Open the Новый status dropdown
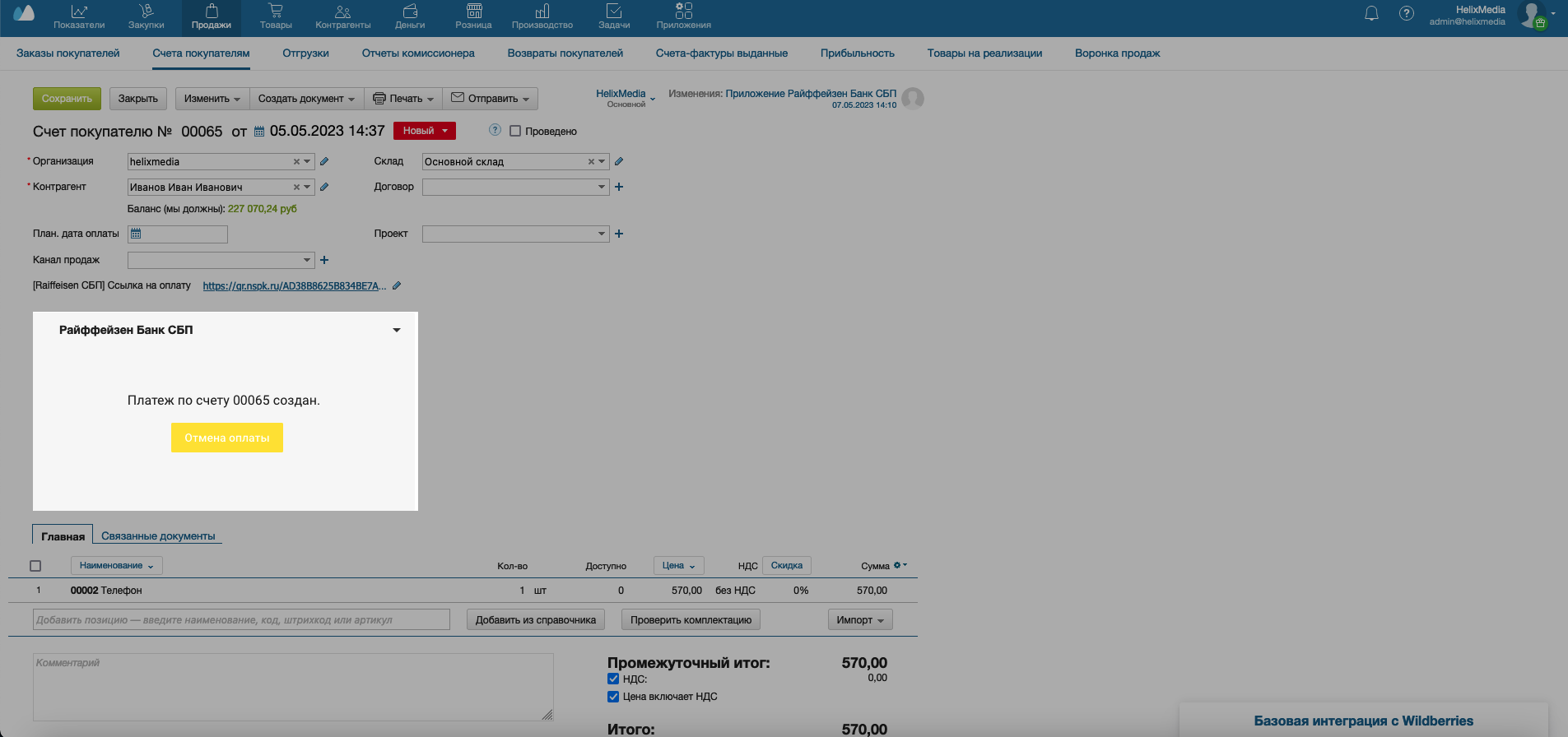 (425, 131)
